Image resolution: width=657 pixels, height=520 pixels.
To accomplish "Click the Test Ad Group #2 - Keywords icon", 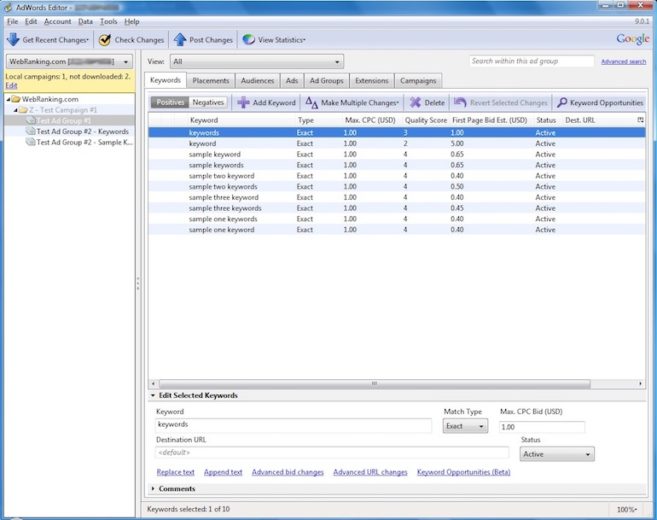I will click(30, 131).
